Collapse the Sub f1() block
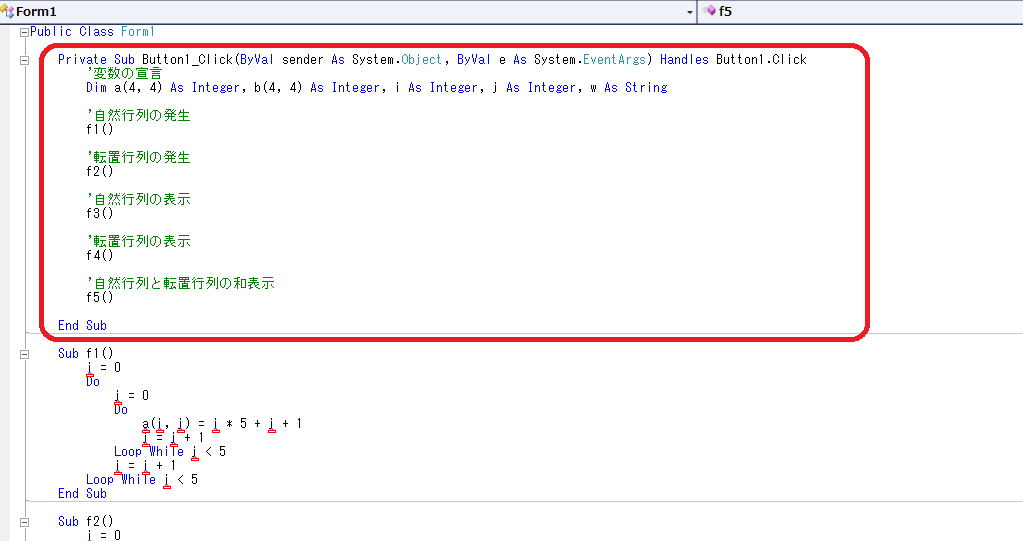This screenshot has height=541, width=1023. (x=24, y=354)
